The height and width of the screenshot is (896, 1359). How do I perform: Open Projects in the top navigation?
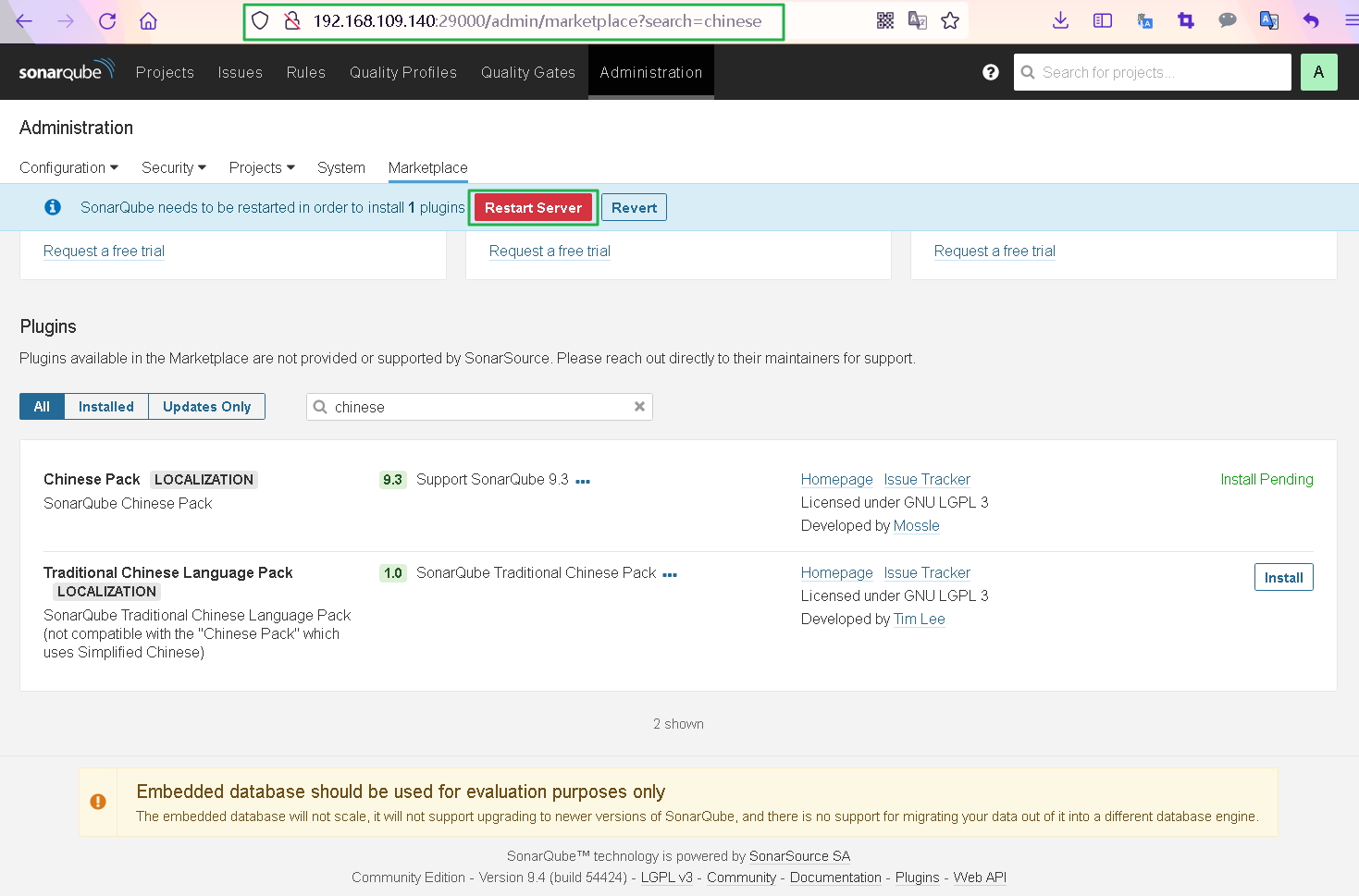[165, 72]
